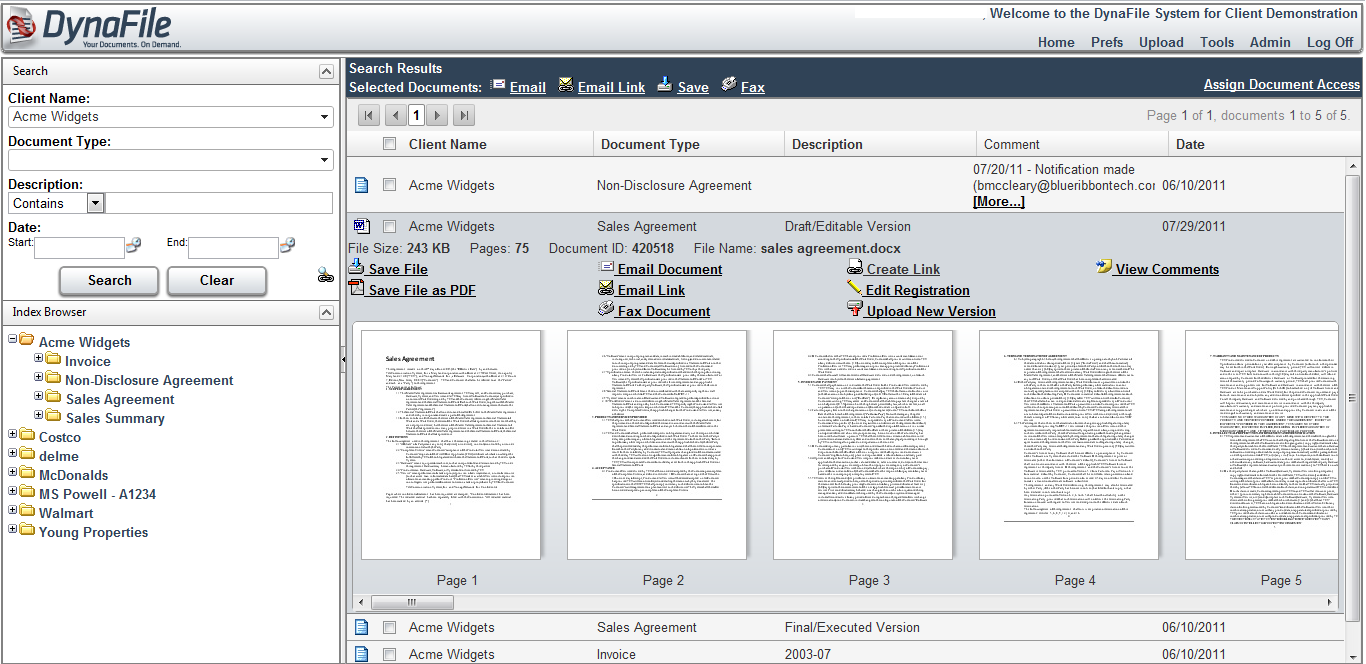Viewport: 1366px width, 664px height.
Task: Click Non-Disclosure Agreement row document icon
Action: tap(362, 185)
